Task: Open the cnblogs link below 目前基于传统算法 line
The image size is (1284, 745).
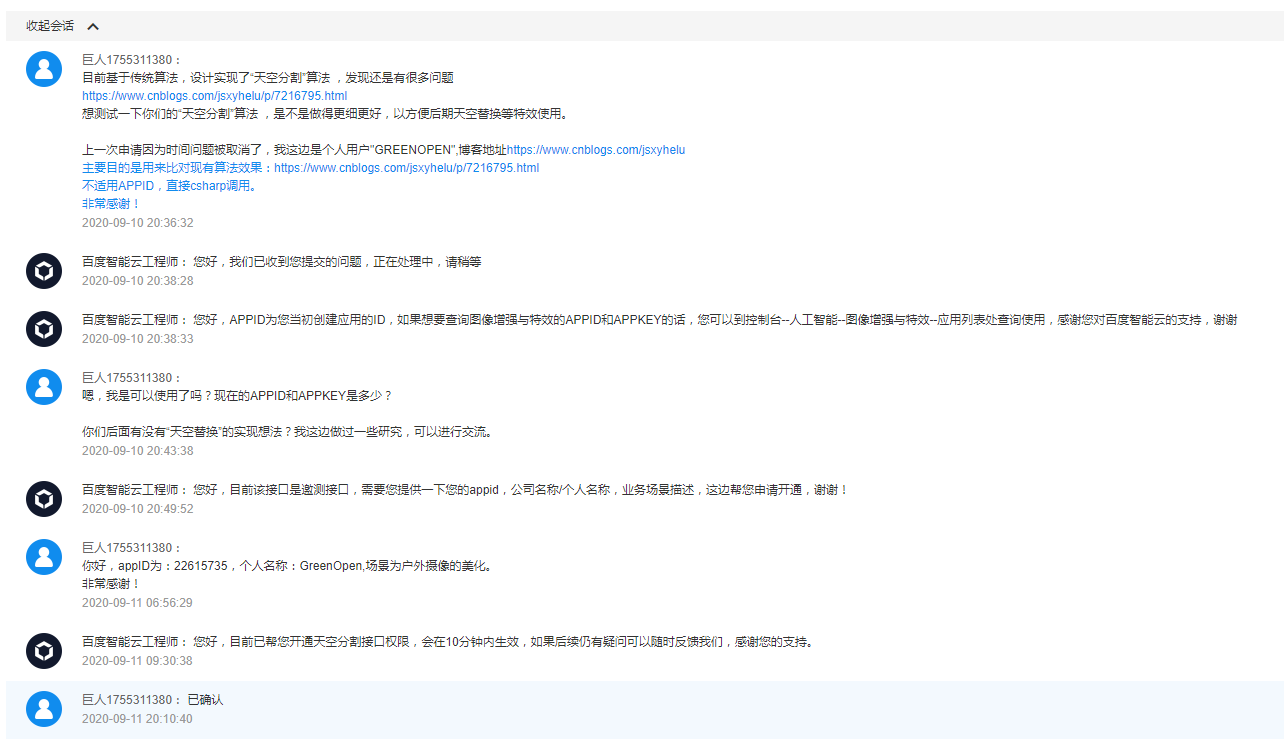Action: point(214,96)
